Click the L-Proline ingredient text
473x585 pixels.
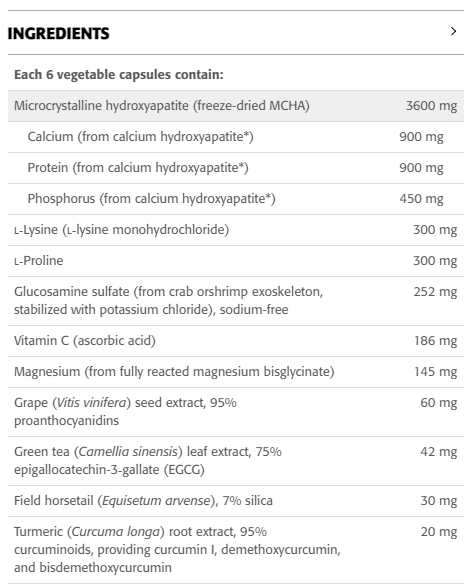click(39, 261)
